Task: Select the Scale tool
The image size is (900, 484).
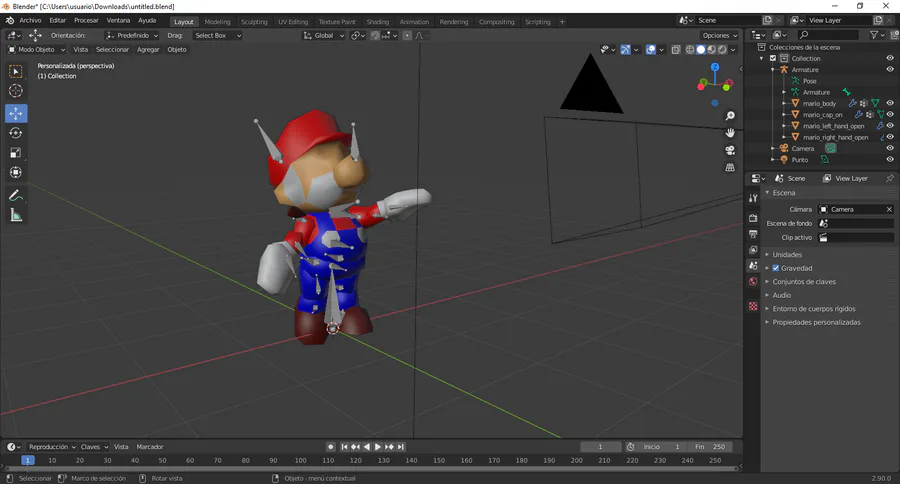Action: coord(15,153)
